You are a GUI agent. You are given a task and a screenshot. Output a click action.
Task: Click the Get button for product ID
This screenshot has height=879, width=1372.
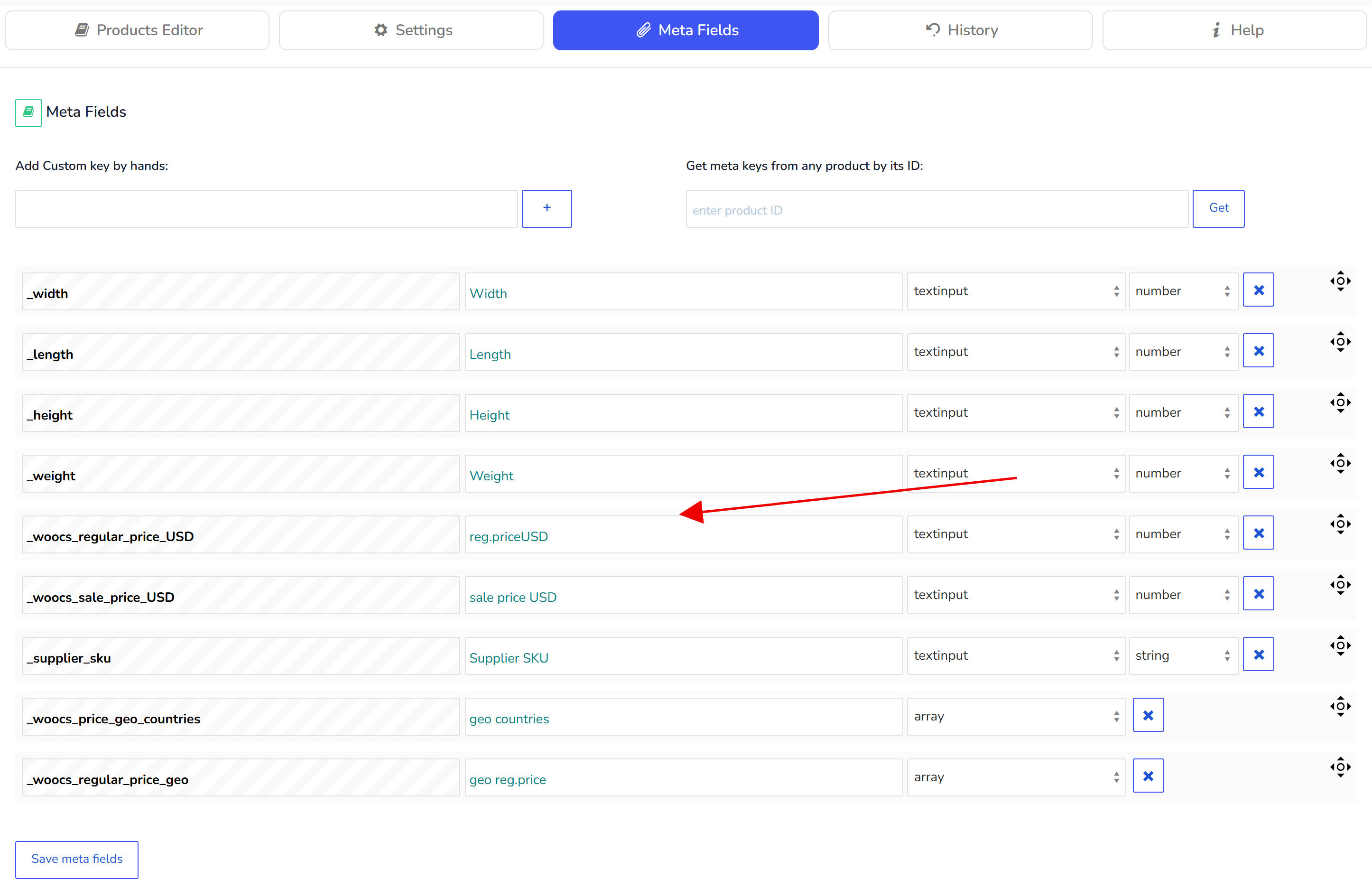click(x=1218, y=208)
